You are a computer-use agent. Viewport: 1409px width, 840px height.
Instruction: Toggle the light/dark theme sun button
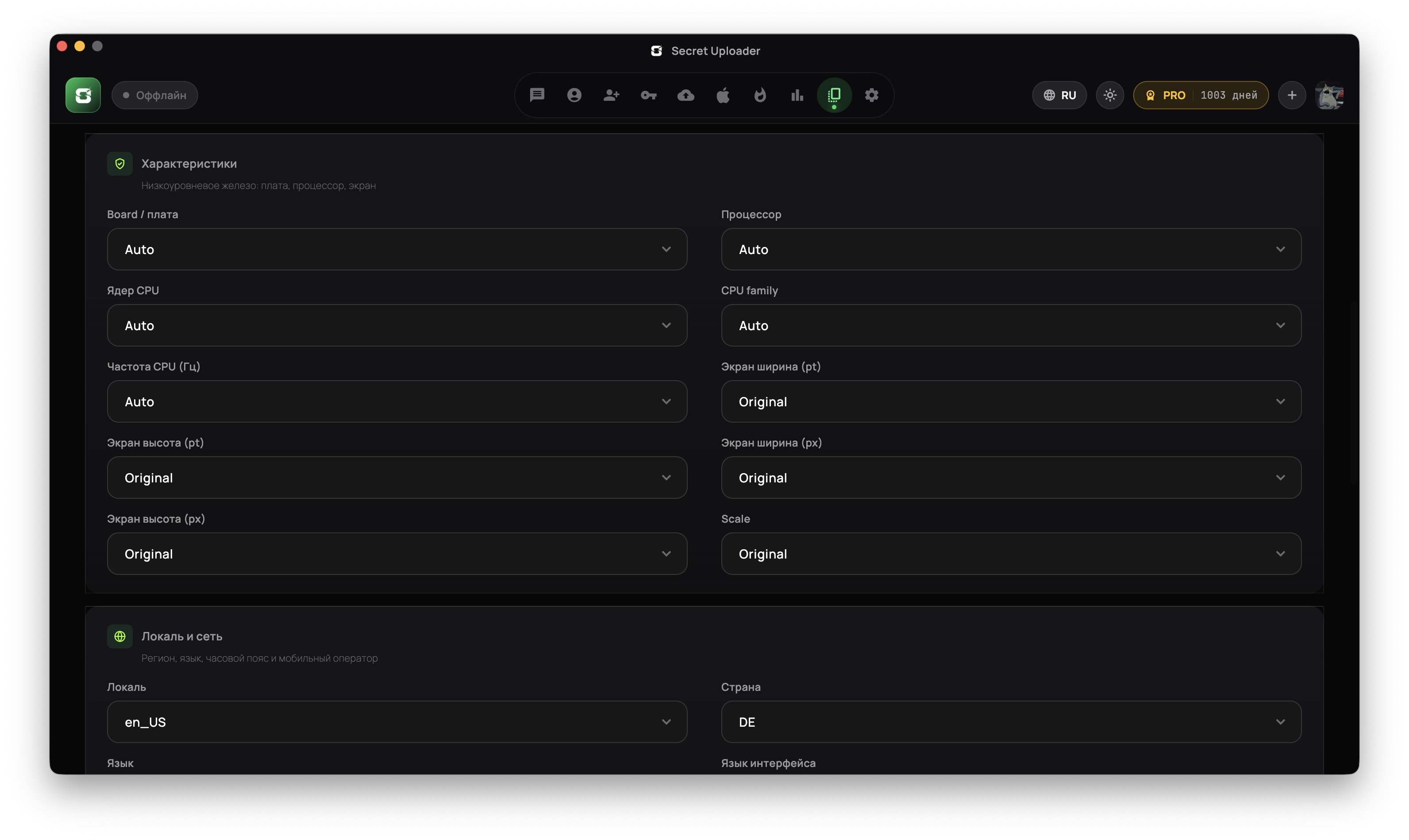pos(1110,95)
